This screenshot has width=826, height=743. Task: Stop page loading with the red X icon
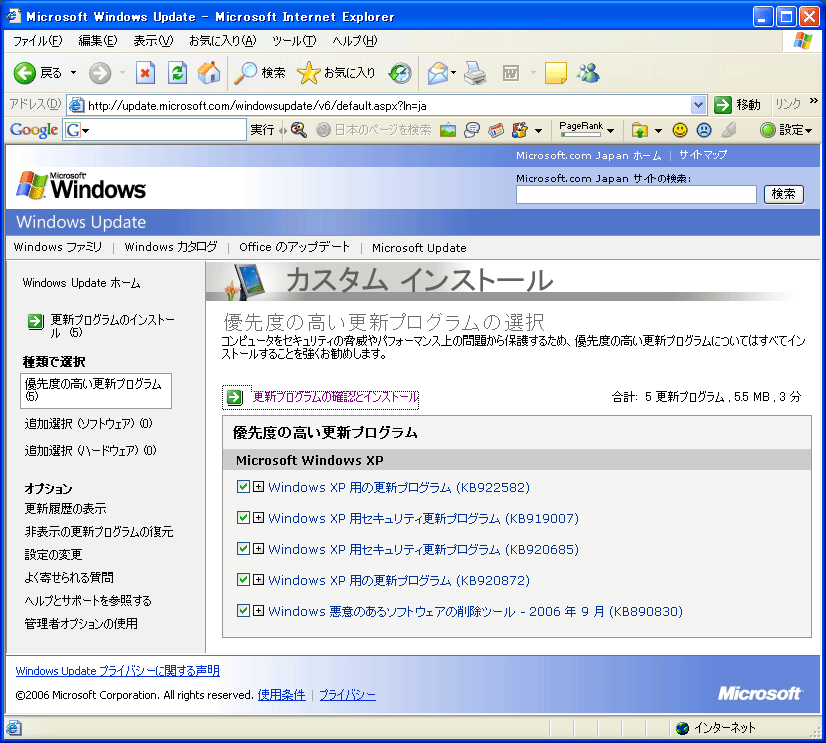click(x=145, y=73)
